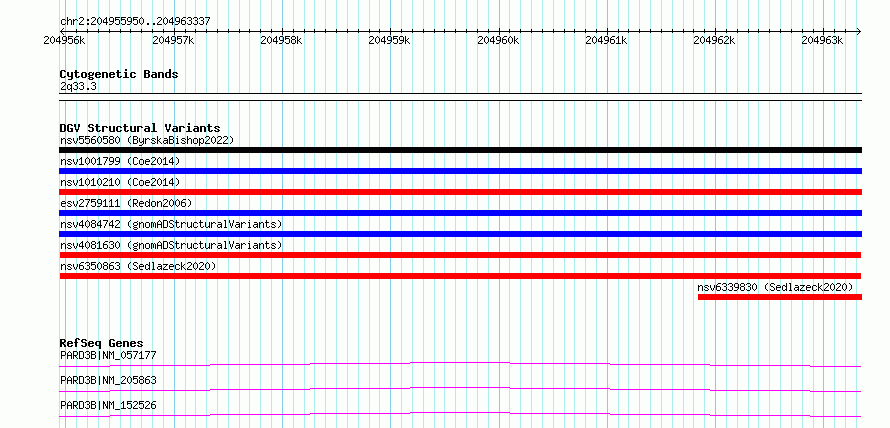Click the Cytogenetic Bands track title
This screenshot has height=428, width=890.
coord(119,74)
